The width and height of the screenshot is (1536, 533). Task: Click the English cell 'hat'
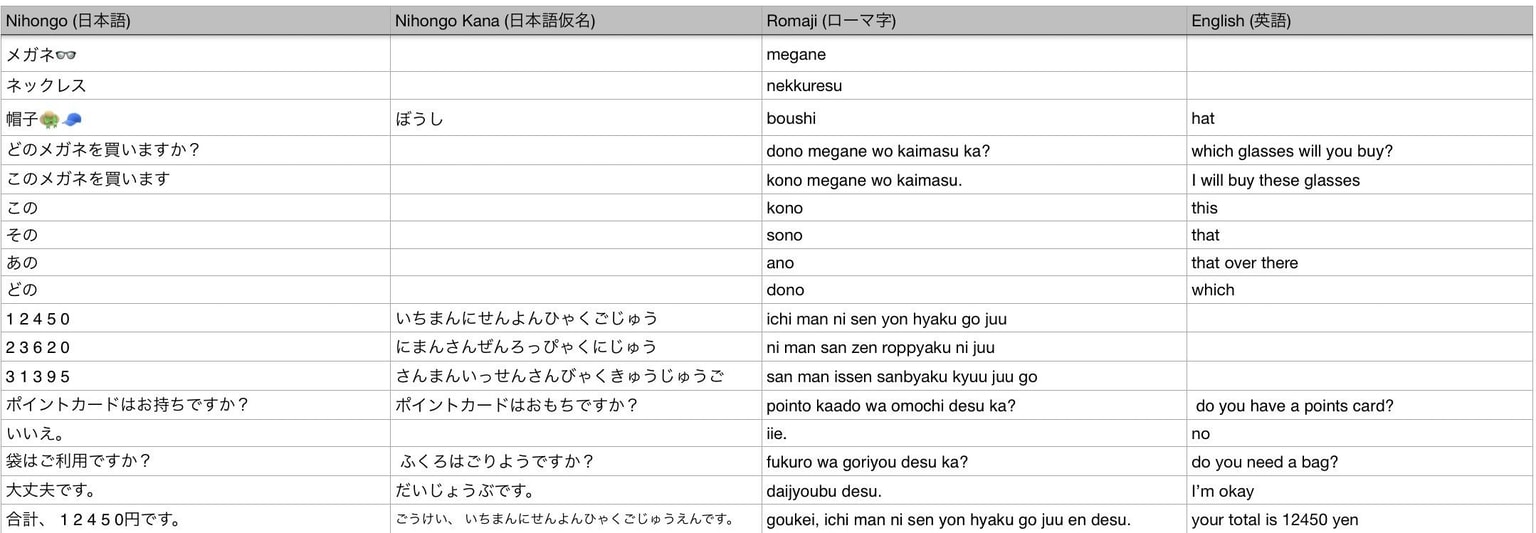[x=1360, y=118]
